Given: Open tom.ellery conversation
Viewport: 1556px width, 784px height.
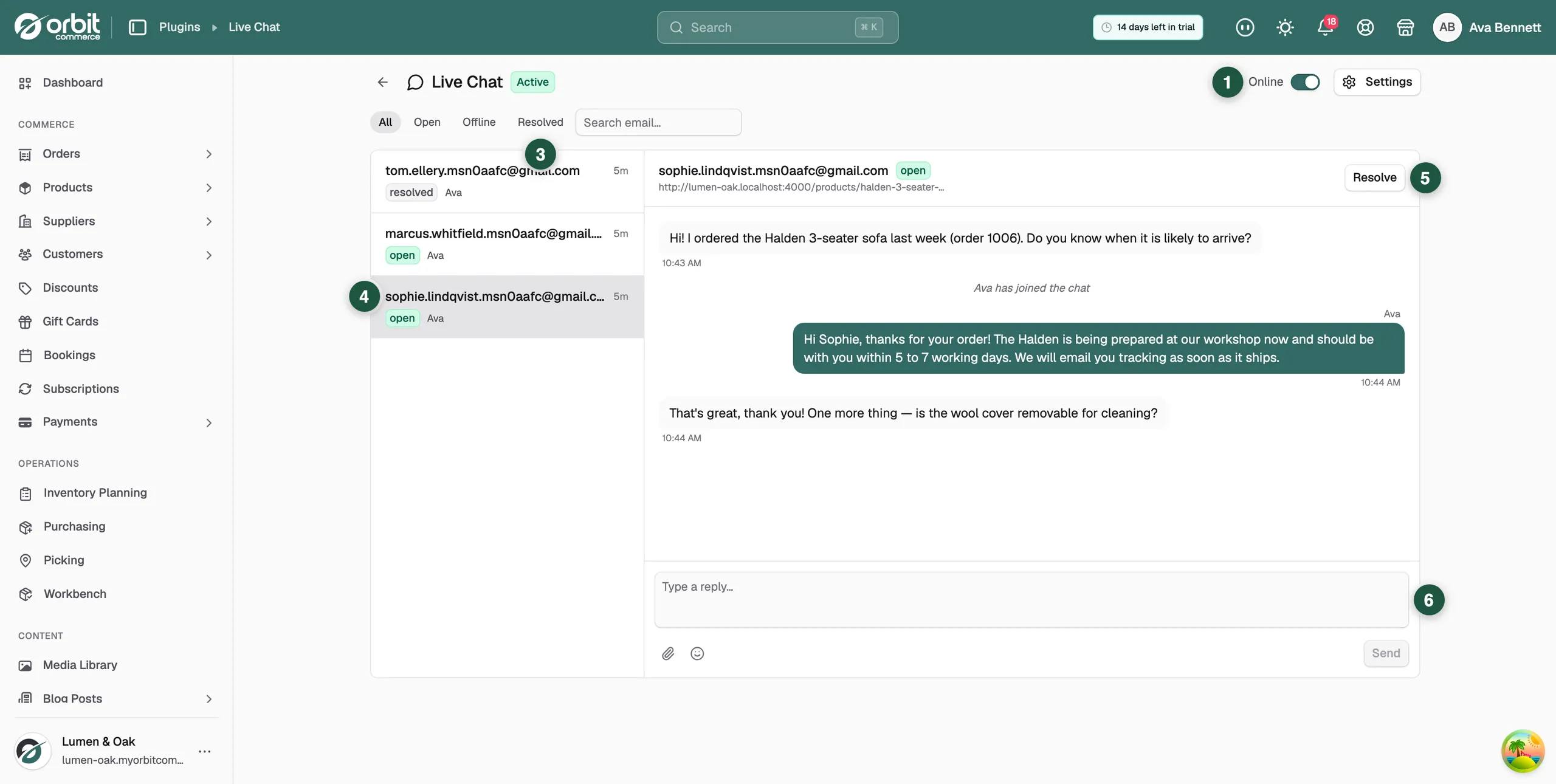Looking at the screenshot, I should (x=507, y=182).
